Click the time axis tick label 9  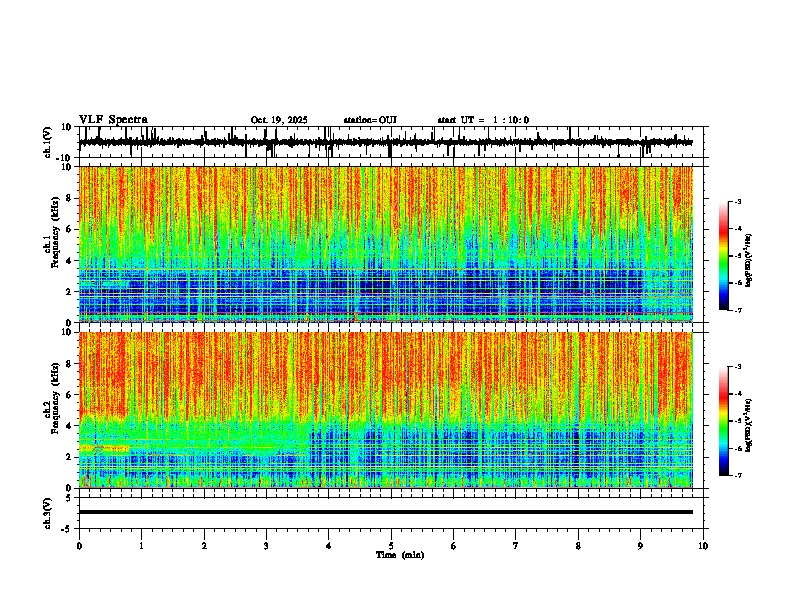pyautogui.click(x=640, y=546)
